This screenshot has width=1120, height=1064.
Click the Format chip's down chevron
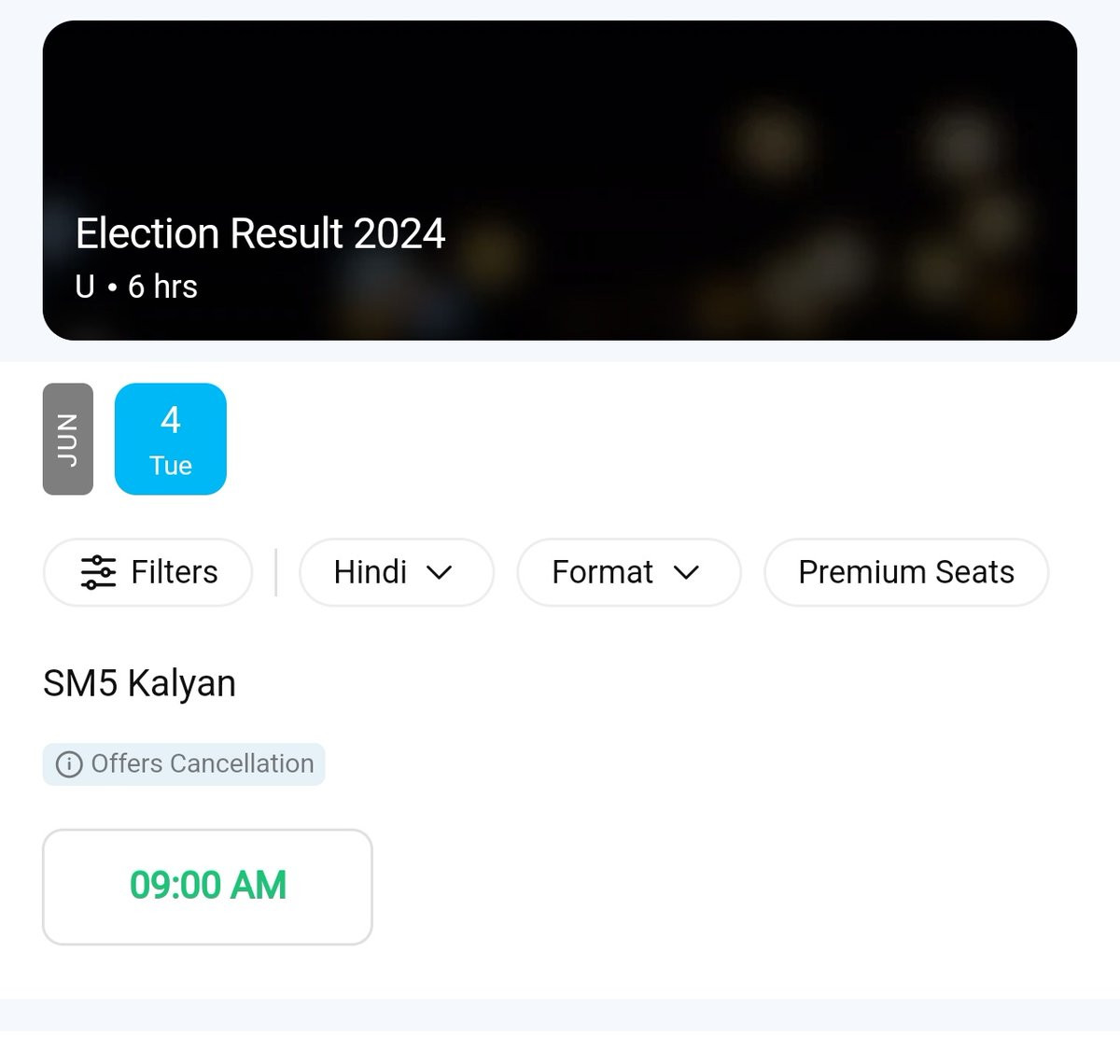pyautogui.click(x=686, y=572)
